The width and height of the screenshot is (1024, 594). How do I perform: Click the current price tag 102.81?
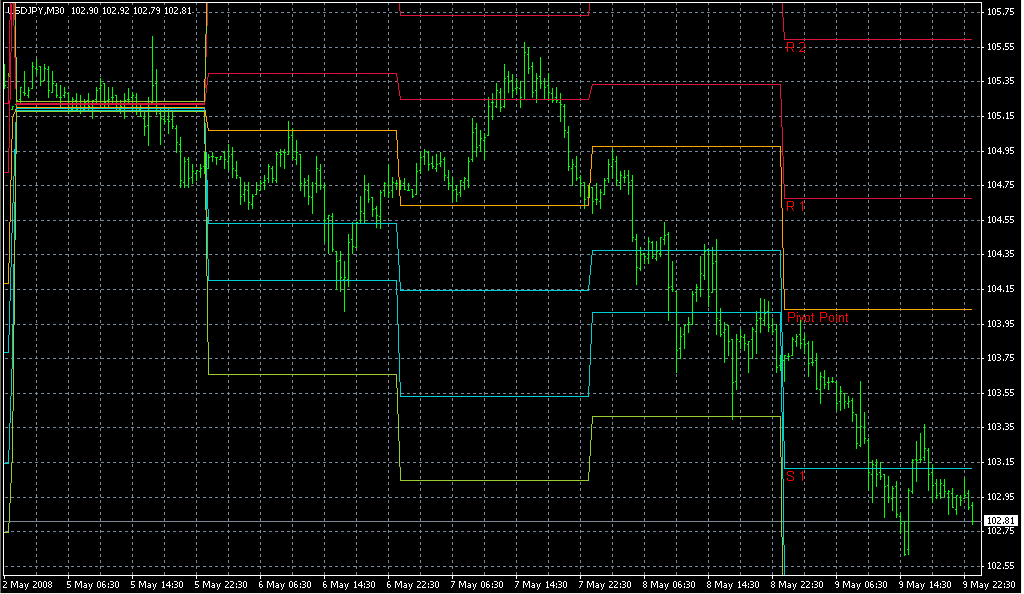tap(1001, 521)
